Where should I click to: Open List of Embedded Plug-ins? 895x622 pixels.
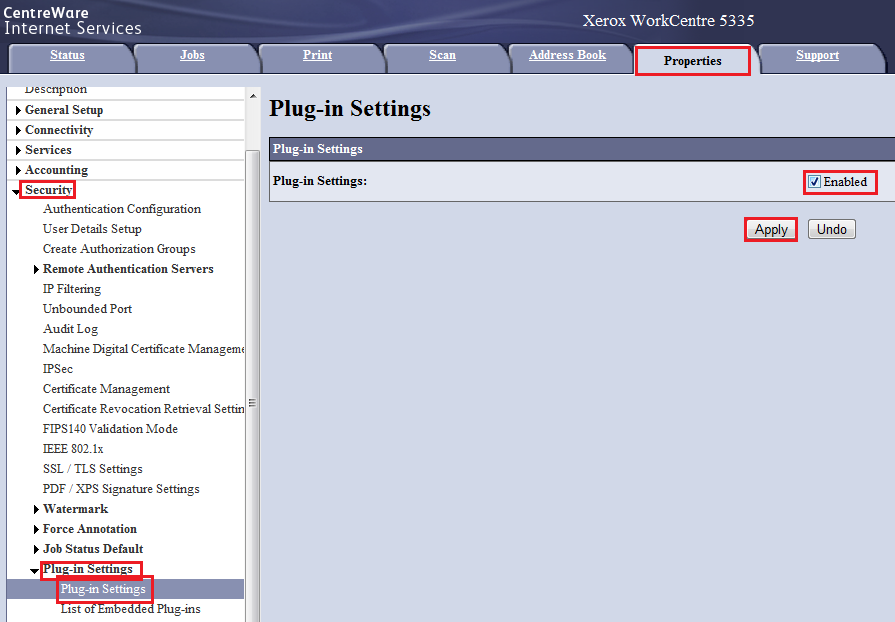pos(130,609)
